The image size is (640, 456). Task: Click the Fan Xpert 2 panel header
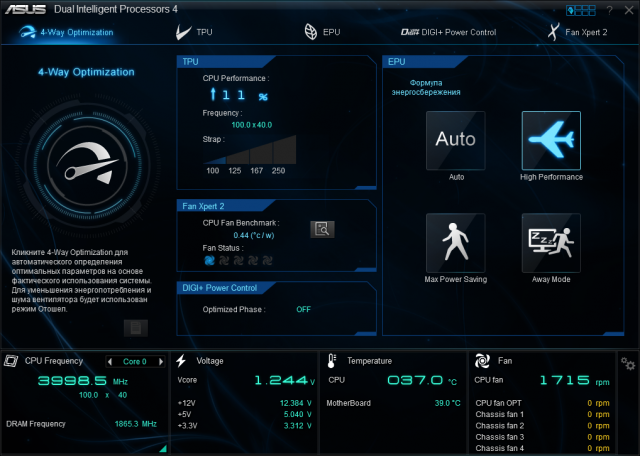225,206
